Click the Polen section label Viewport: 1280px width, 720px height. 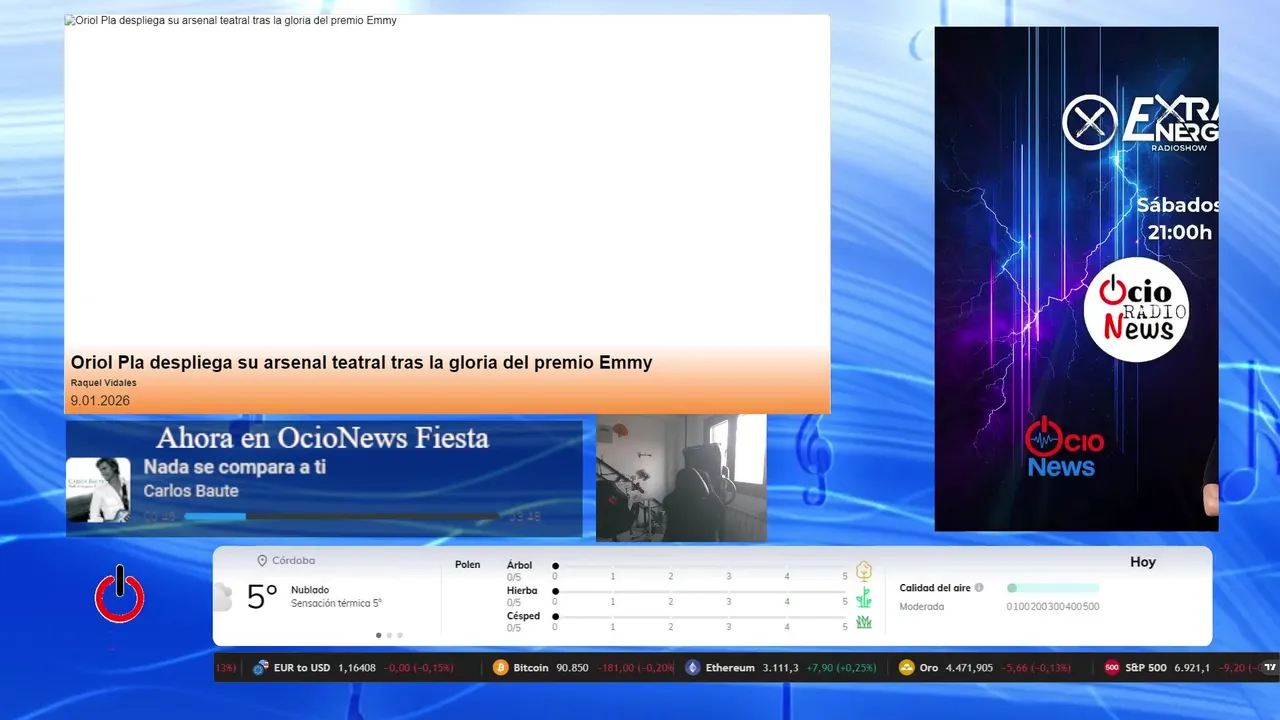pos(467,565)
